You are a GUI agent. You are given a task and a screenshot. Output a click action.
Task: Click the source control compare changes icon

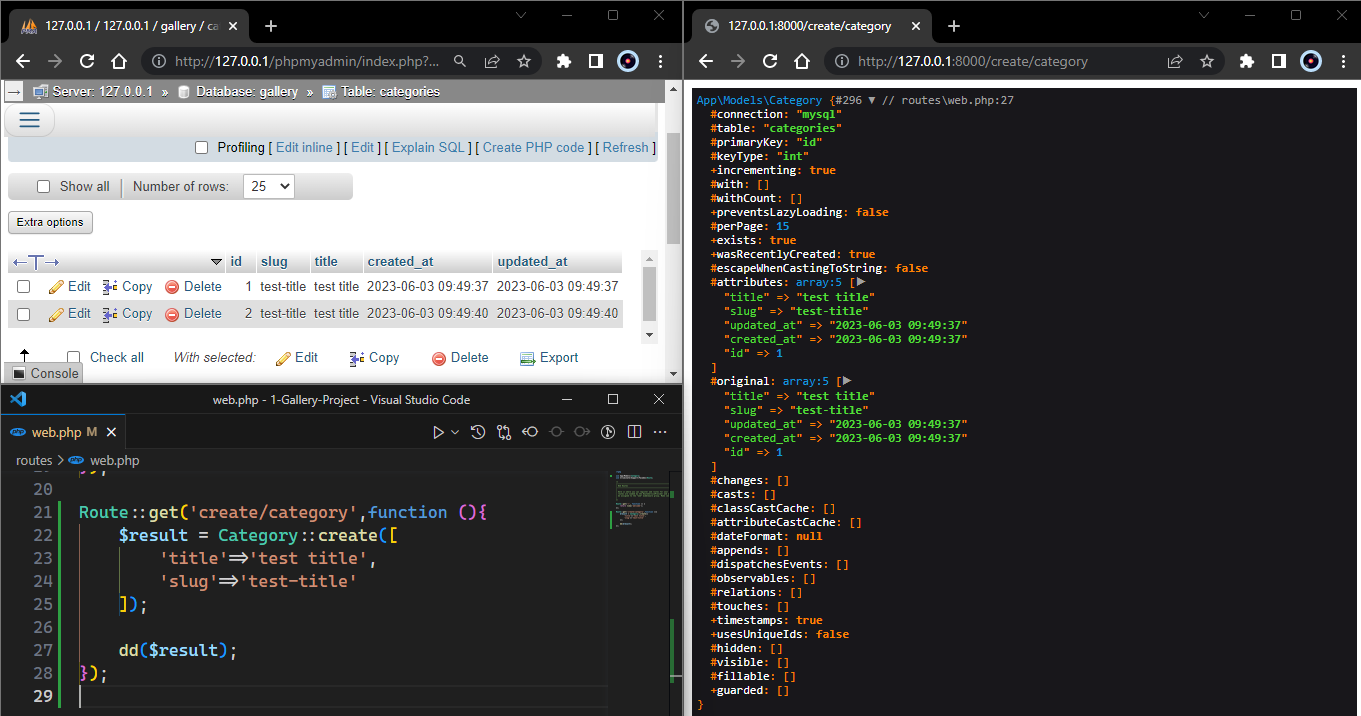504,432
